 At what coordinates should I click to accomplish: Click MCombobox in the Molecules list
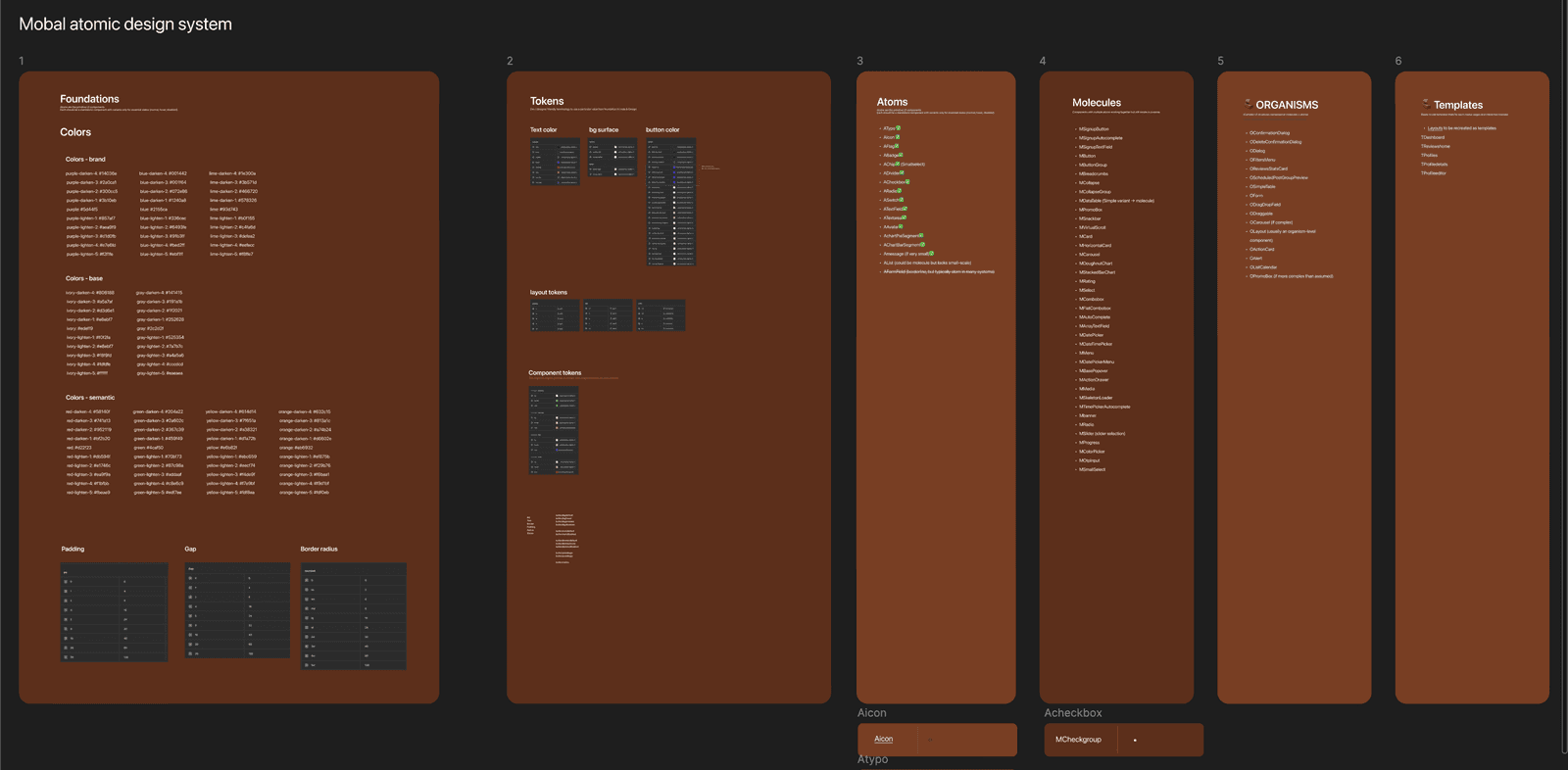1091,299
